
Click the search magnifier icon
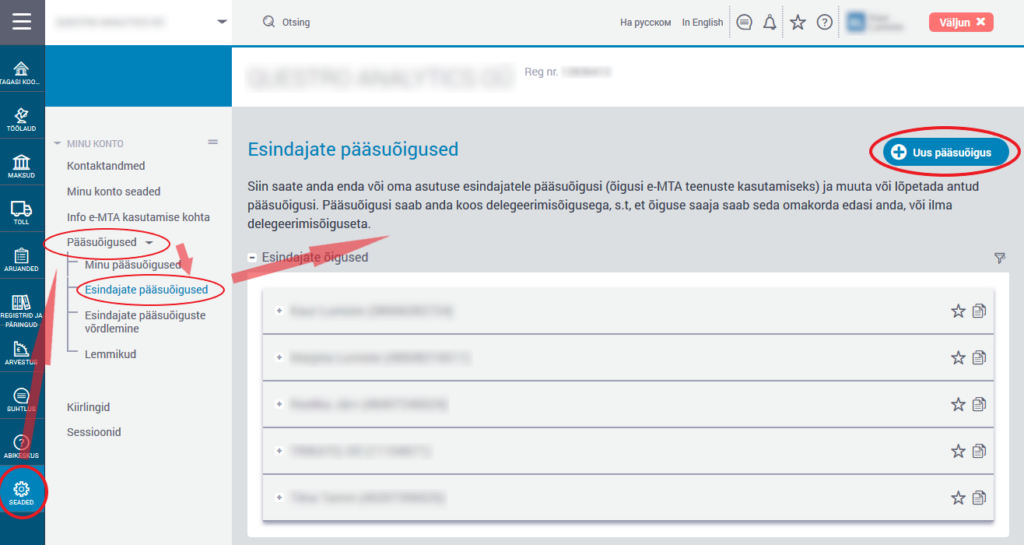(268, 22)
